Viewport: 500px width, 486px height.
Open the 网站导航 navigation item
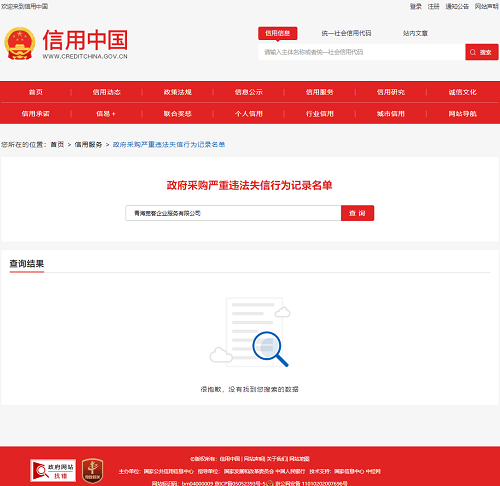tap(462, 114)
